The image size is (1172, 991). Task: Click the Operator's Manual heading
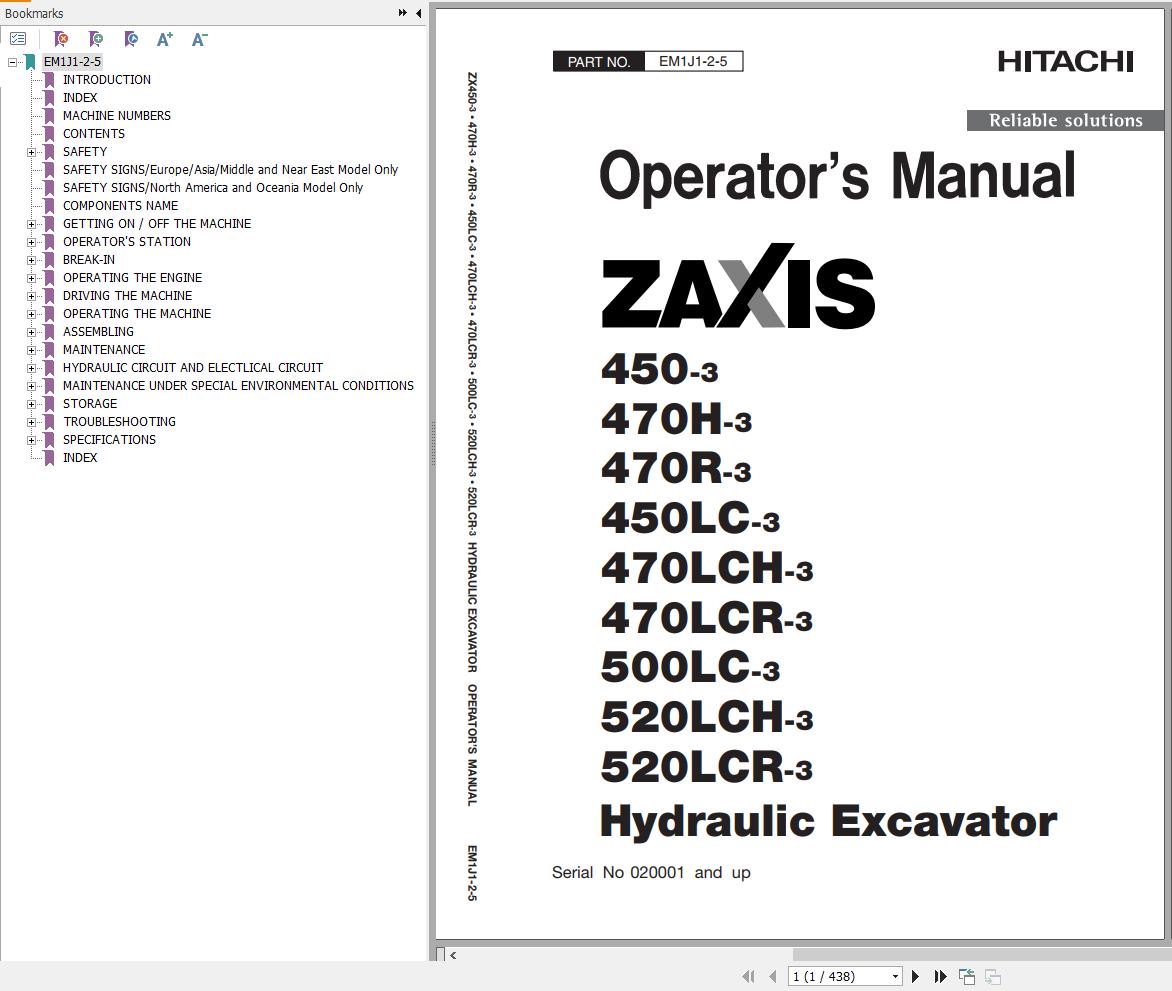tap(837, 176)
